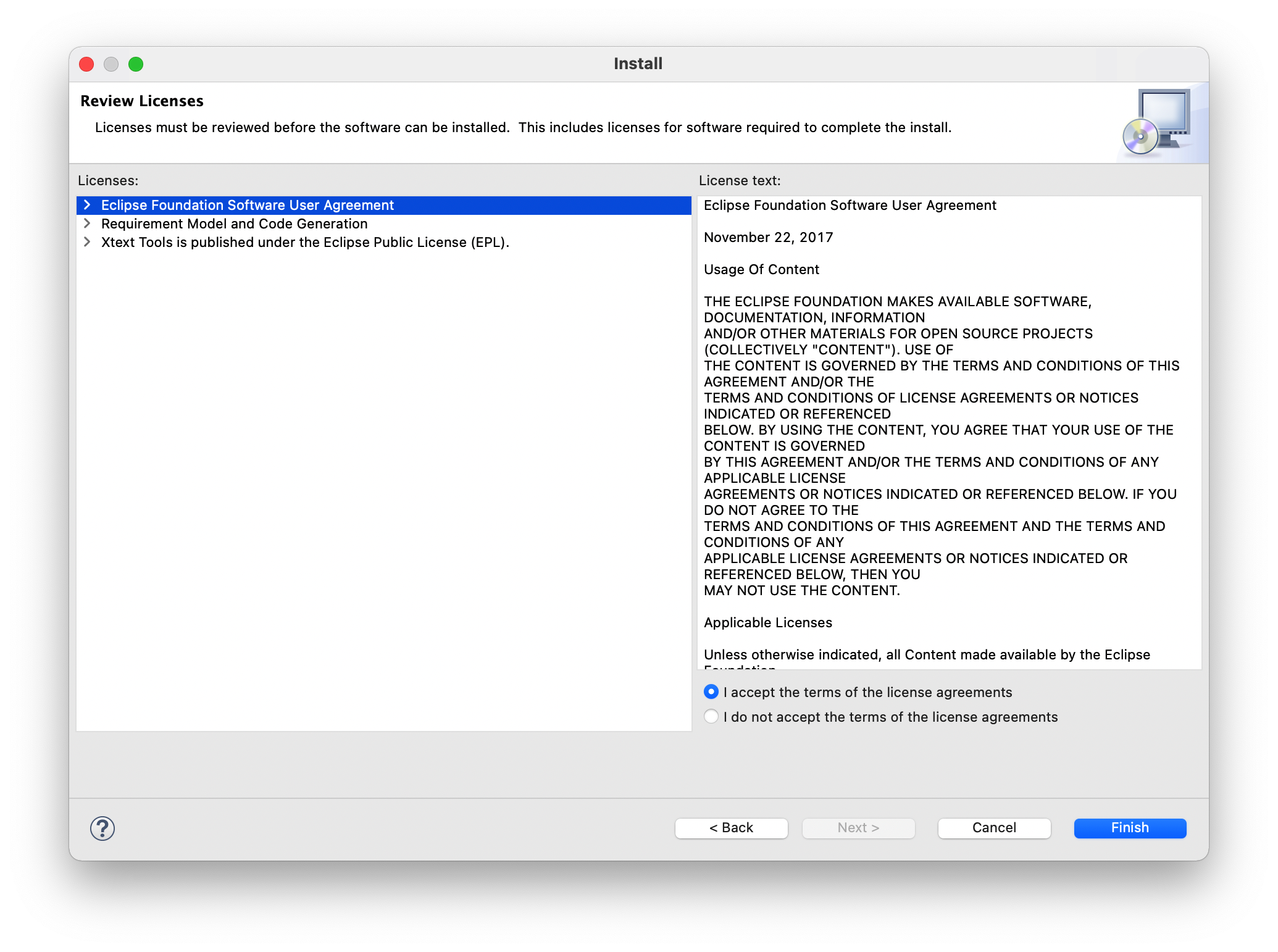Click the Finish button blue icon
Viewport: 1278px width, 952px height.
click(x=1128, y=826)
